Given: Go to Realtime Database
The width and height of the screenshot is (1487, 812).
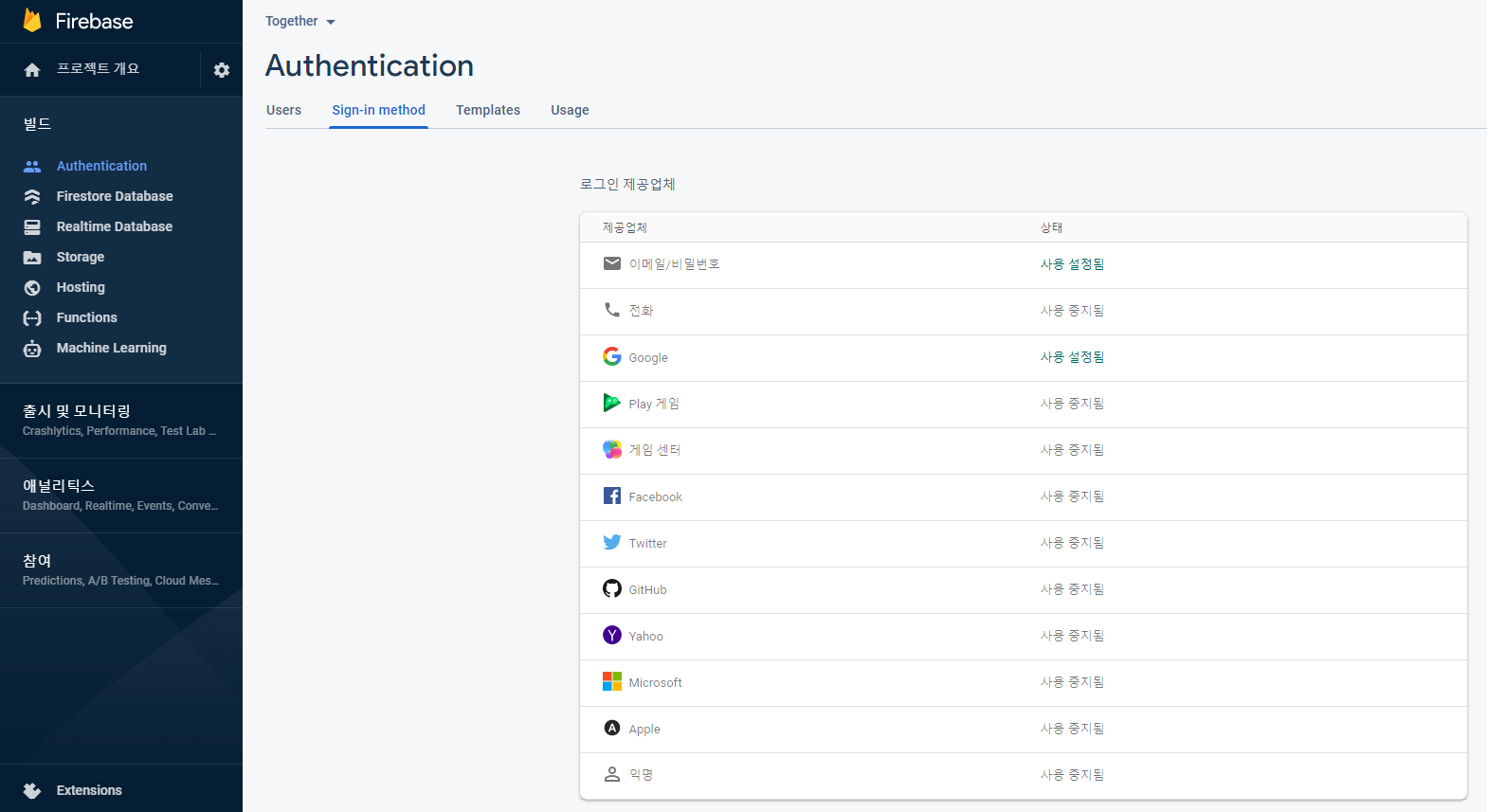Looking at the screenshot, I should tap(114, 226).
